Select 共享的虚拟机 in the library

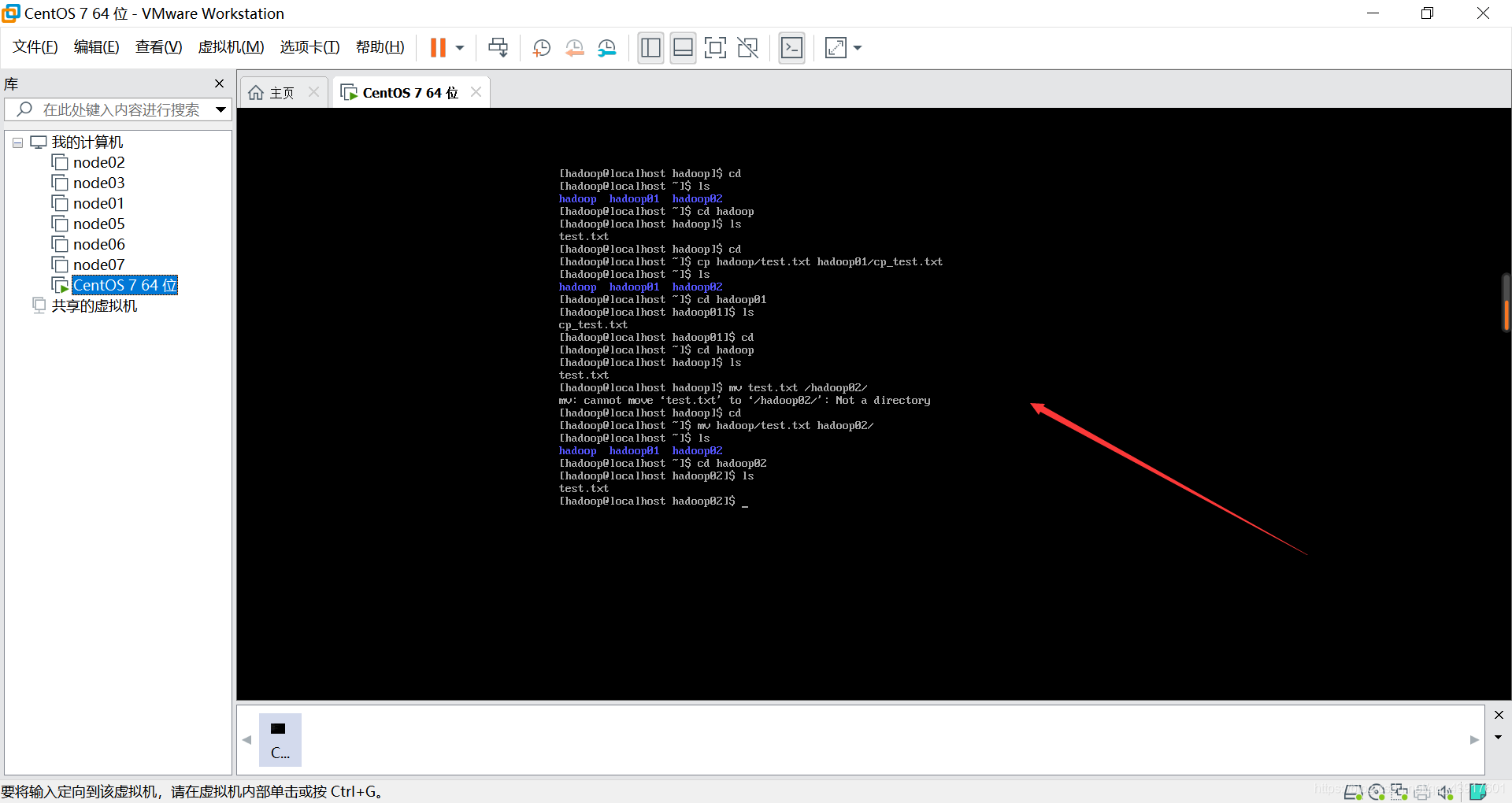point(94,306)
